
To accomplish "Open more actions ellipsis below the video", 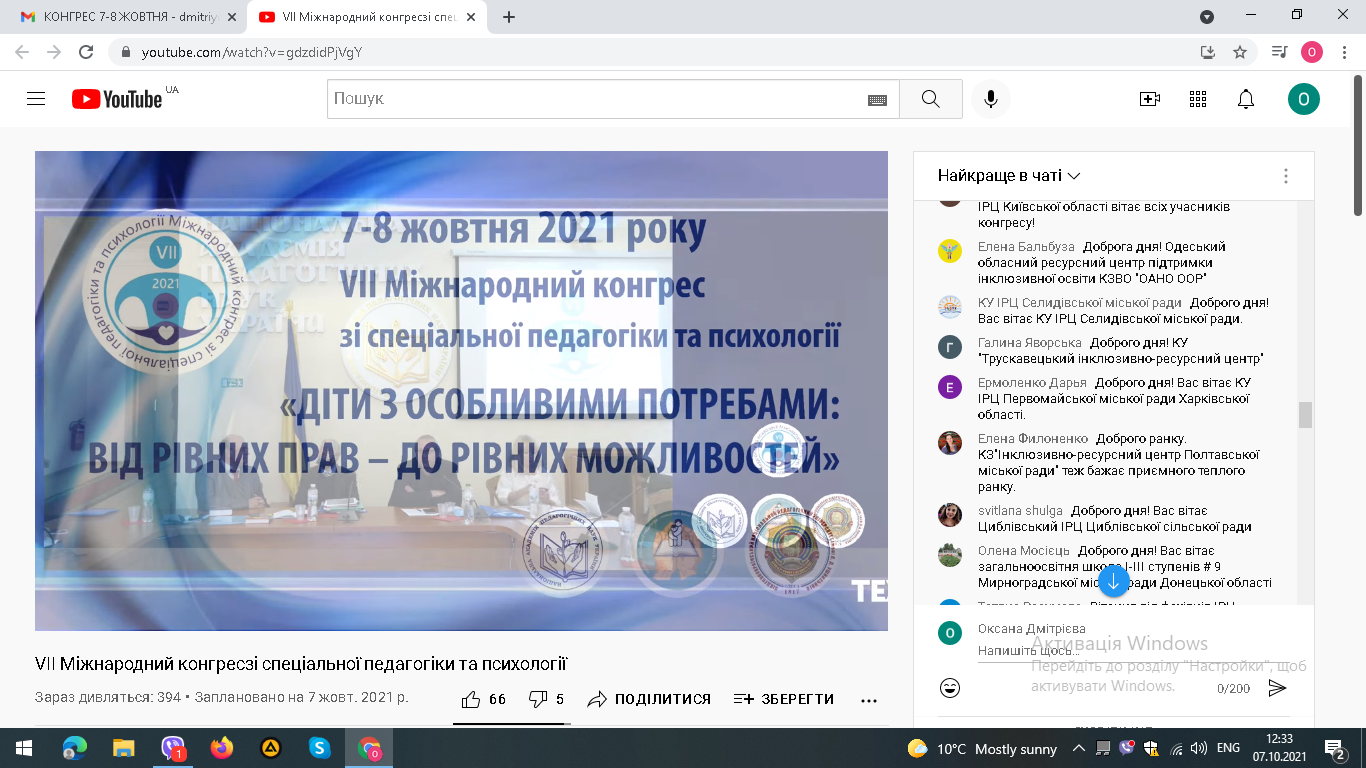I will tap(868, 700).
